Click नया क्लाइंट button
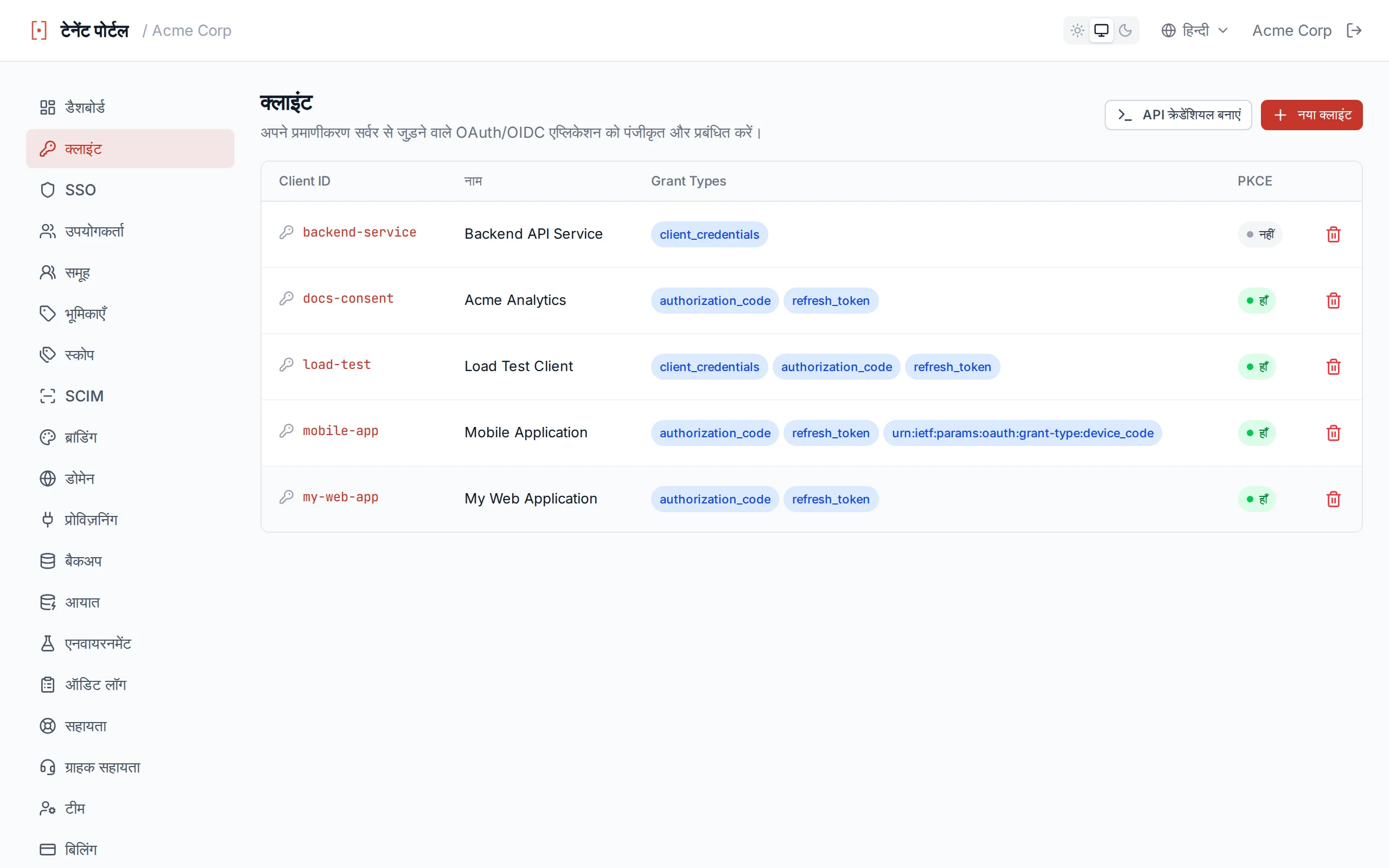The height and width of the screenshot is (868, 1389). [1311, 115]
